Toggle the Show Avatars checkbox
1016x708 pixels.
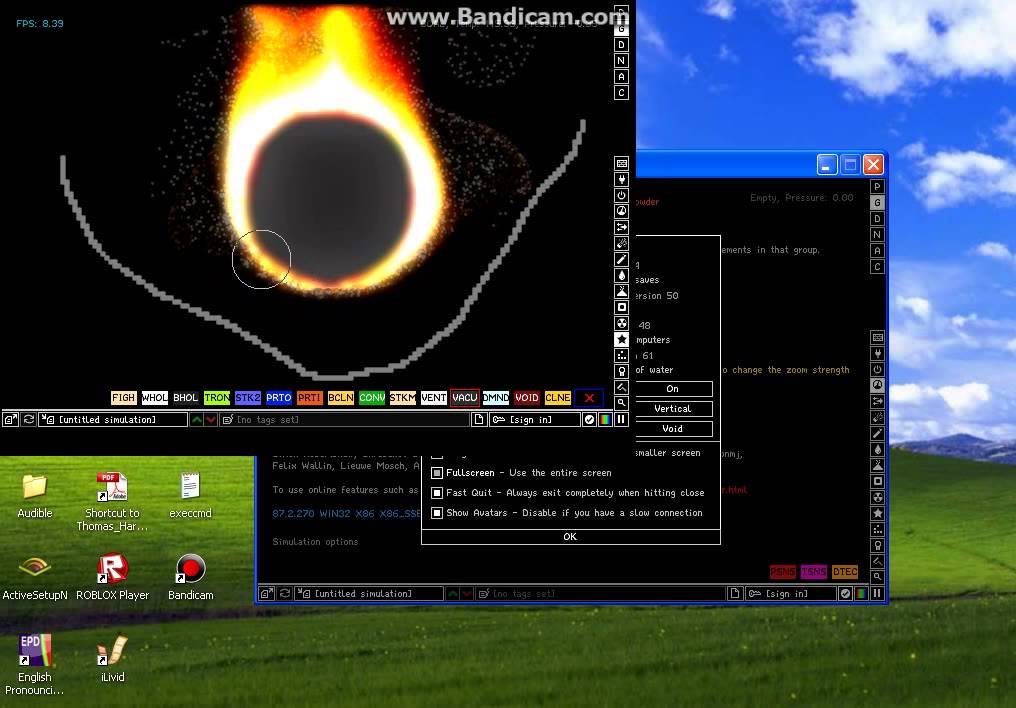pos(437,513)
